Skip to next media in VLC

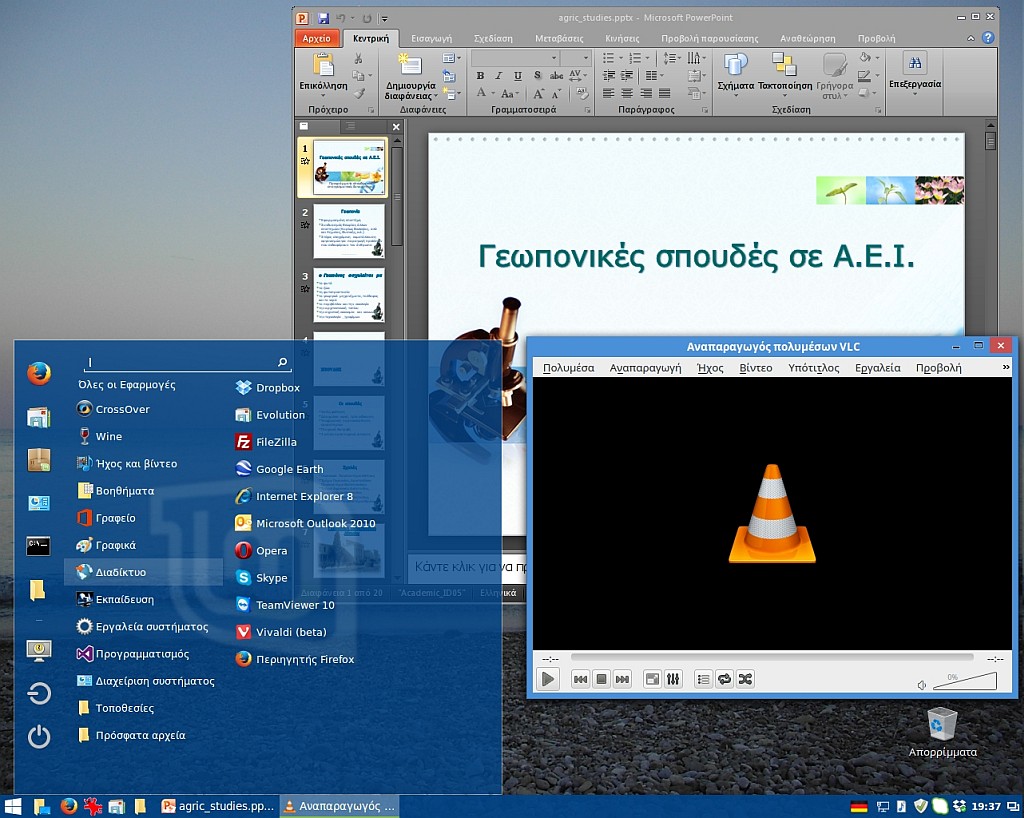(x=622, y=679)
